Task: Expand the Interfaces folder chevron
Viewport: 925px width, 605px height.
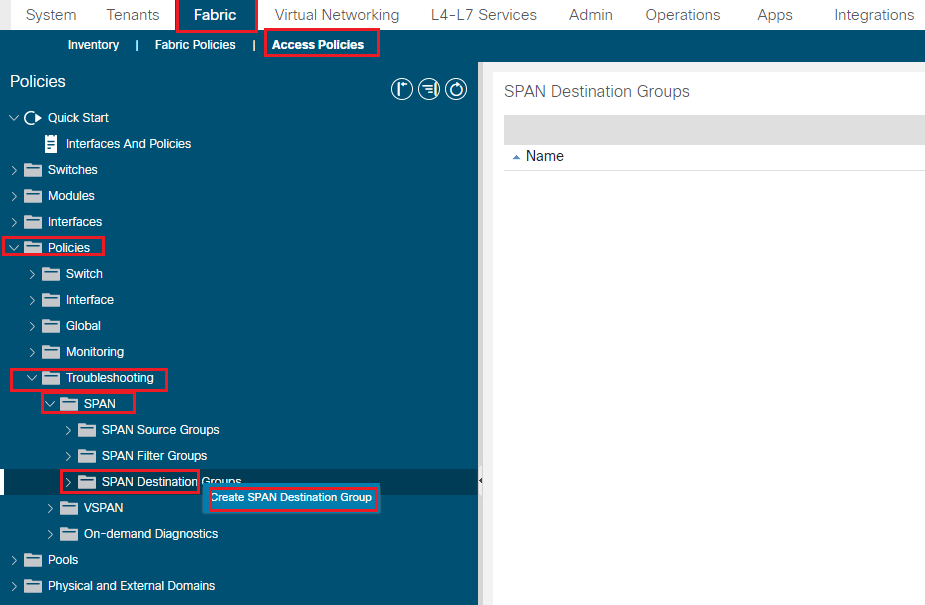Action: point(14,222)
